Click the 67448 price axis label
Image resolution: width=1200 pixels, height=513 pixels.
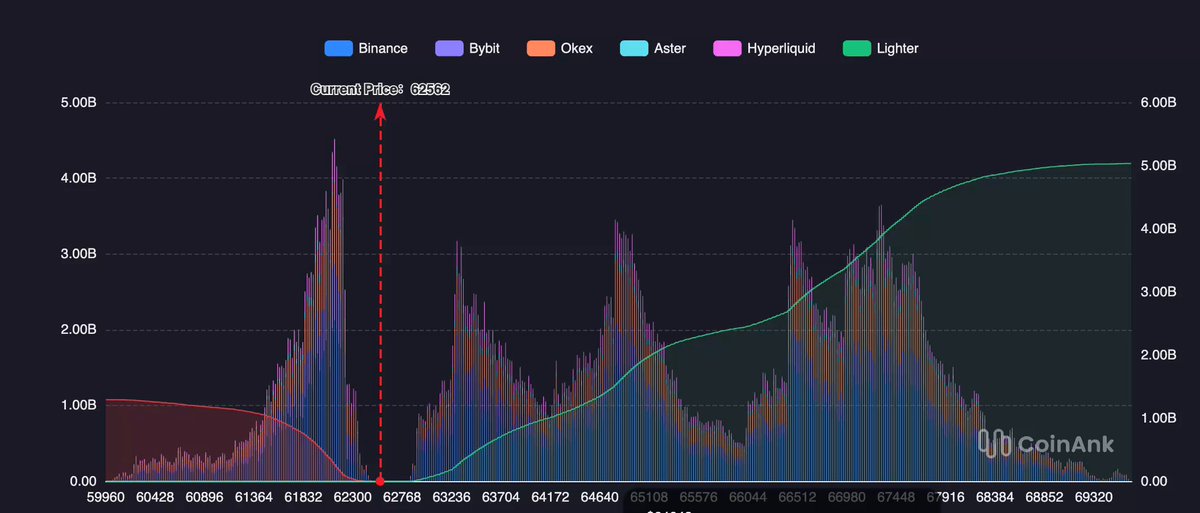coord(894,497)
